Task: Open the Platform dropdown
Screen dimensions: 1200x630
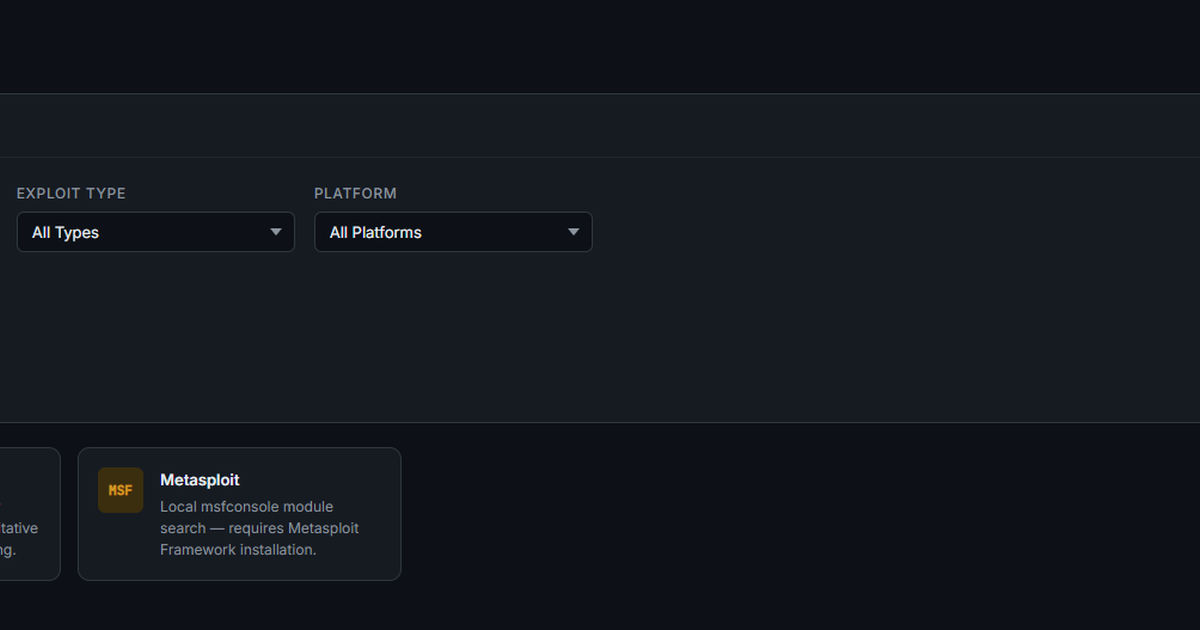Action: click(x=453, y=232)
